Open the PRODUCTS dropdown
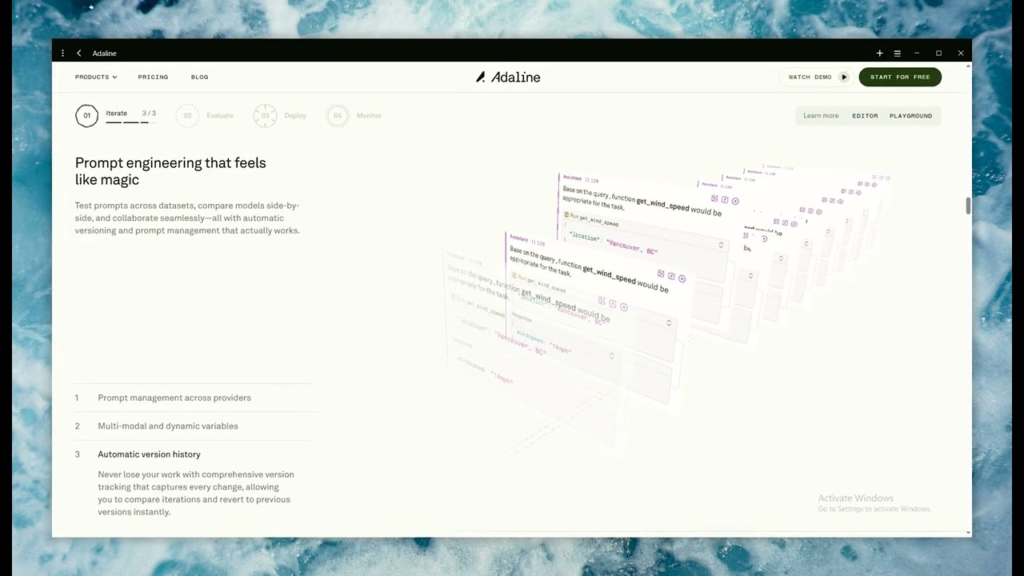 (95, 76)
